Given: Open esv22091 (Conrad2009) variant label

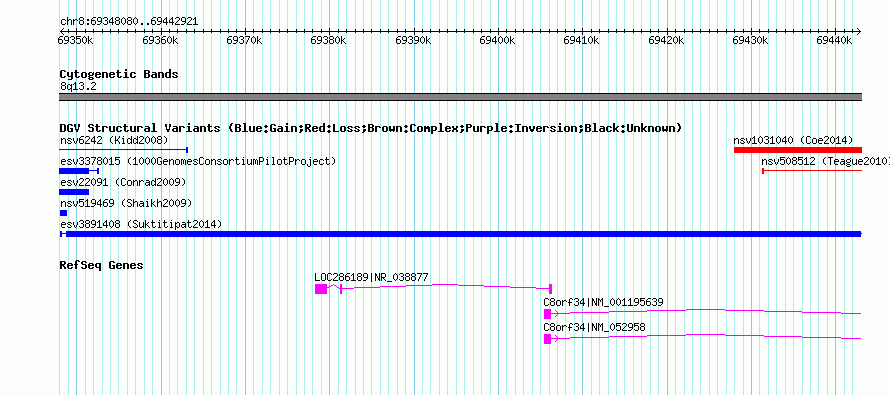Looking at the screenshot, I should [x=123, y=182].
